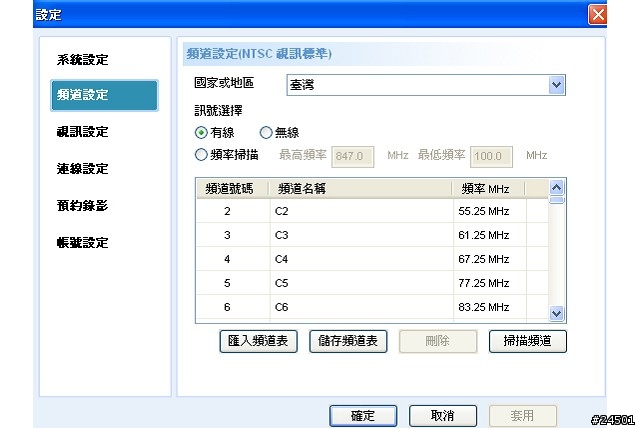Start scanning with 掃描頻道 button
Screen dimensions: 640x428
click(x=528, y=341)
